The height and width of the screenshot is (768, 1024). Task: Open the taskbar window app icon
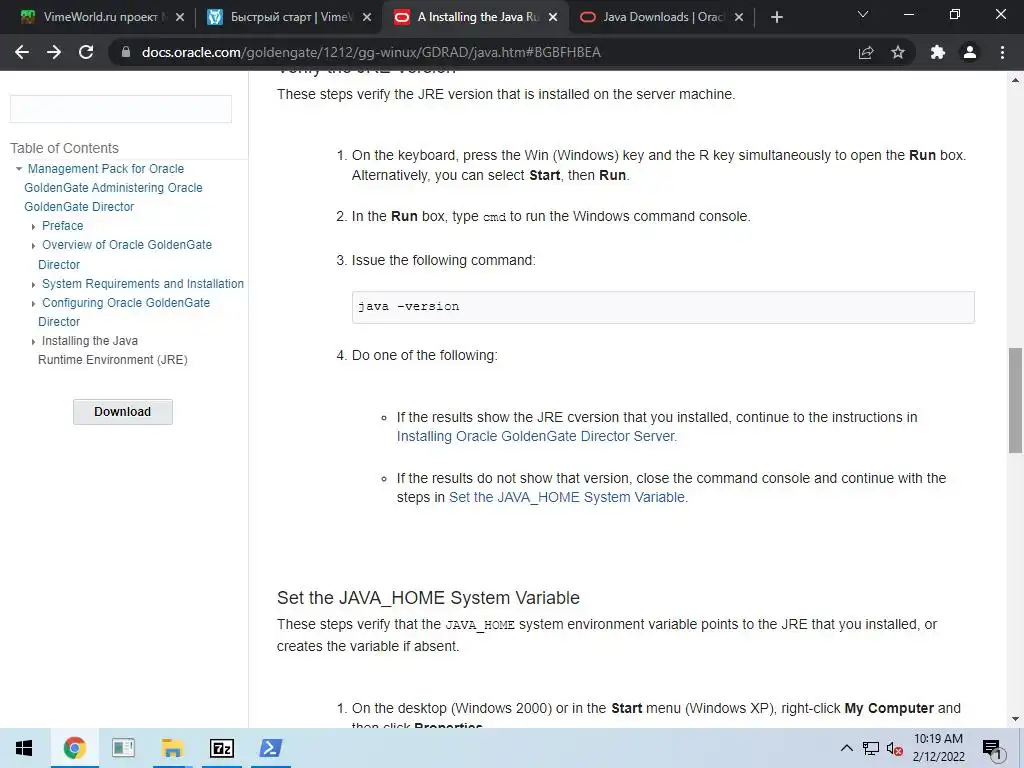coord(123,748)
